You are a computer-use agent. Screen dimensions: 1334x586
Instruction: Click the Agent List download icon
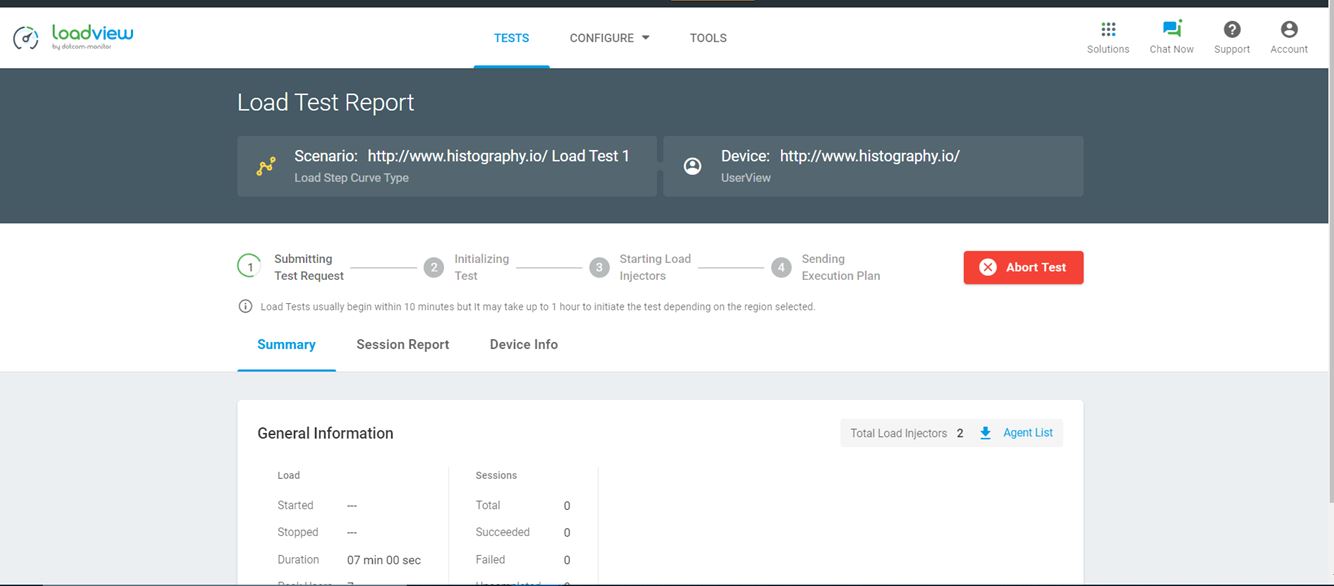[x=985, y=433]
